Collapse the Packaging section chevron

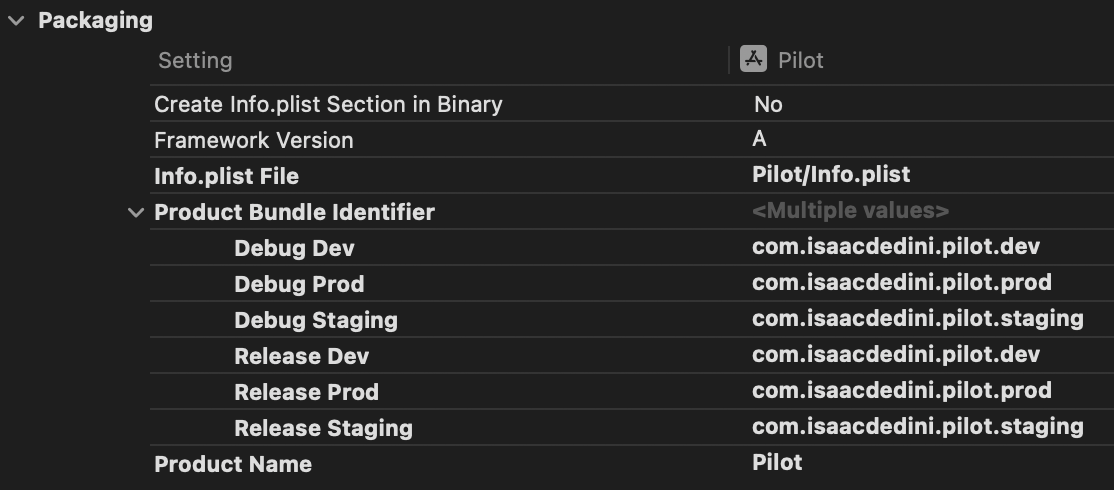coord(15,21)
